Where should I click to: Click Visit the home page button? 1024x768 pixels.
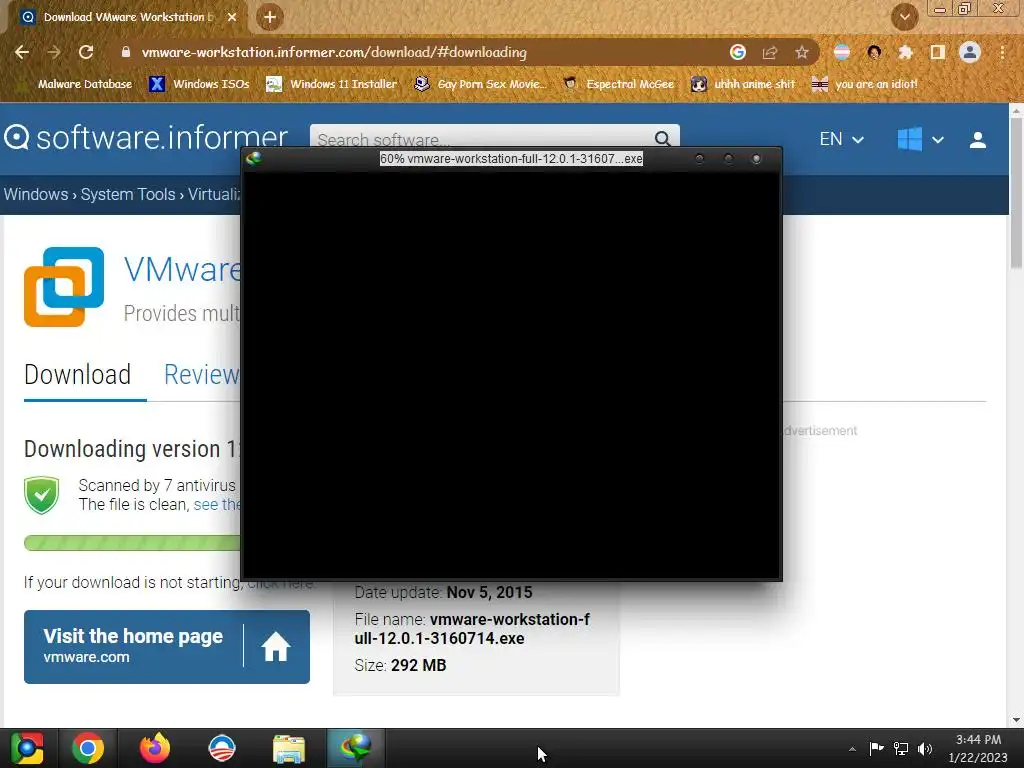[x=167, y=647]
